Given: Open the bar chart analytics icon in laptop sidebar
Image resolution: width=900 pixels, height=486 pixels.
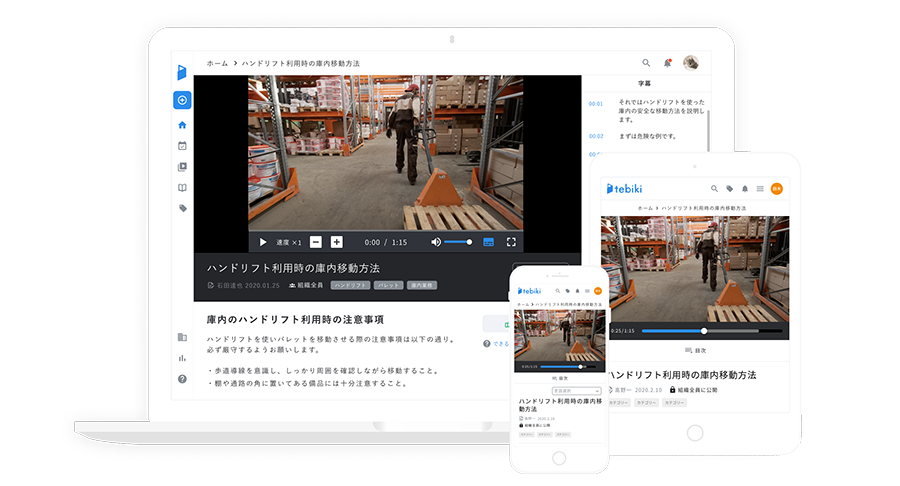Looking at the screenshot, I should [x=182, y=358].
